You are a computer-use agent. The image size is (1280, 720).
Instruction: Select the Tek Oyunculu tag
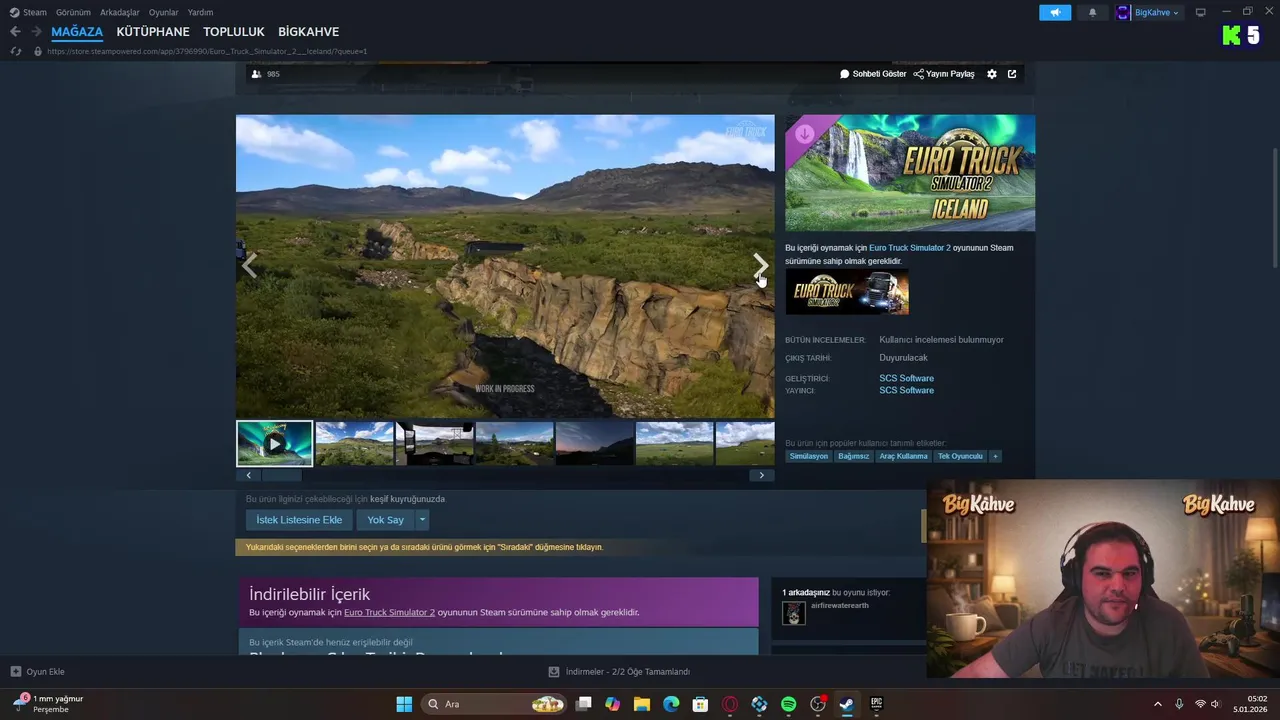(x=960, y=456)
